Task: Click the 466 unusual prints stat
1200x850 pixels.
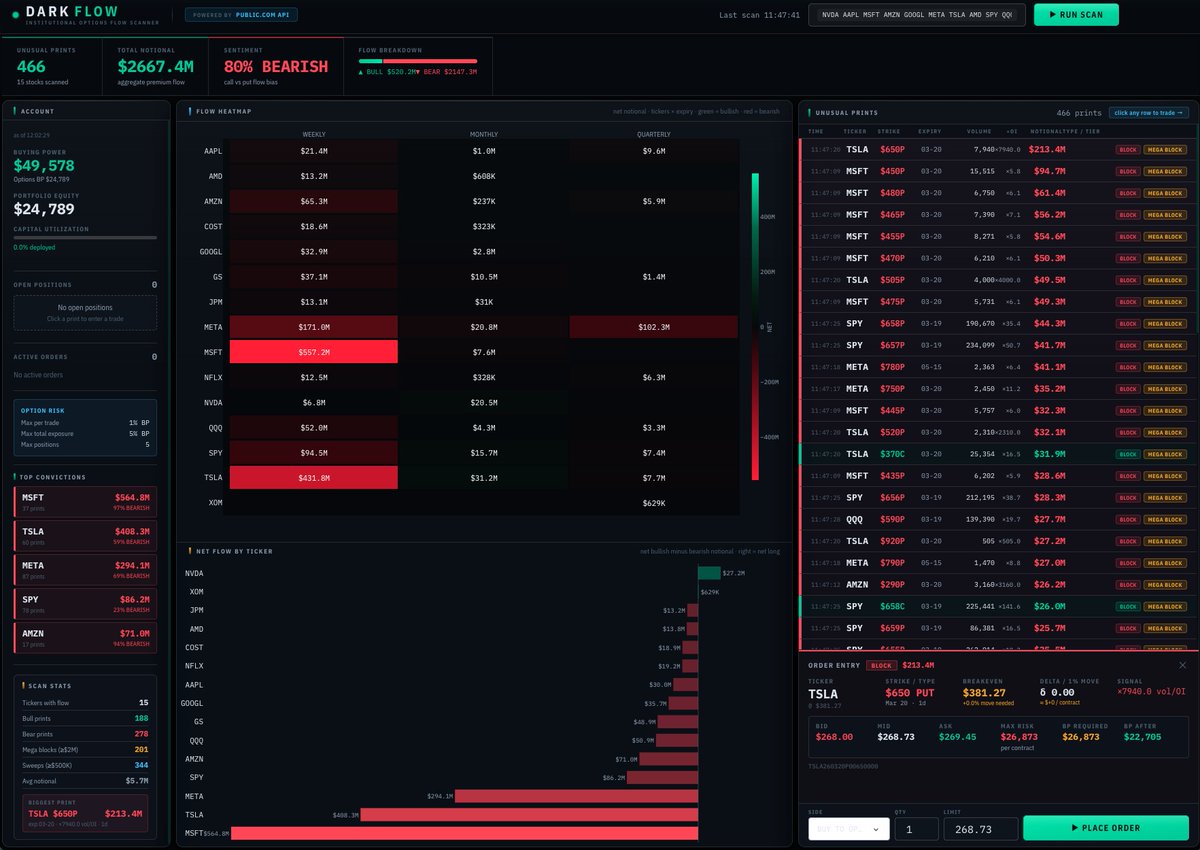Action: point(33,66)
